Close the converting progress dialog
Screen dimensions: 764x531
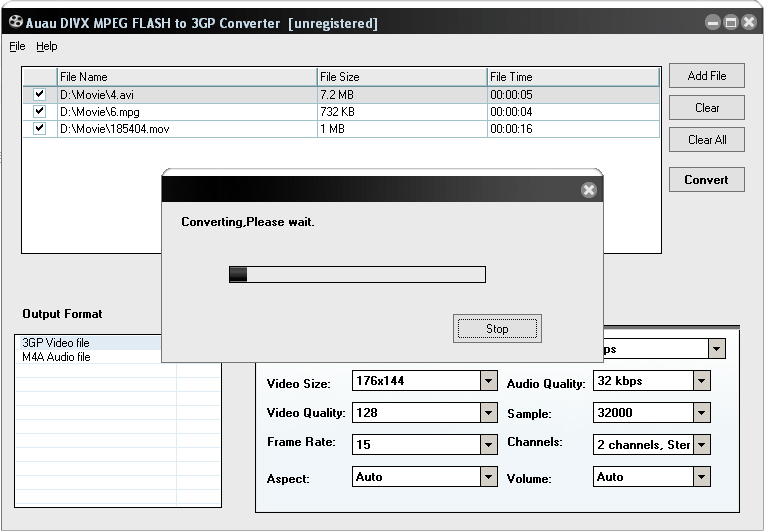click(589, 190)
